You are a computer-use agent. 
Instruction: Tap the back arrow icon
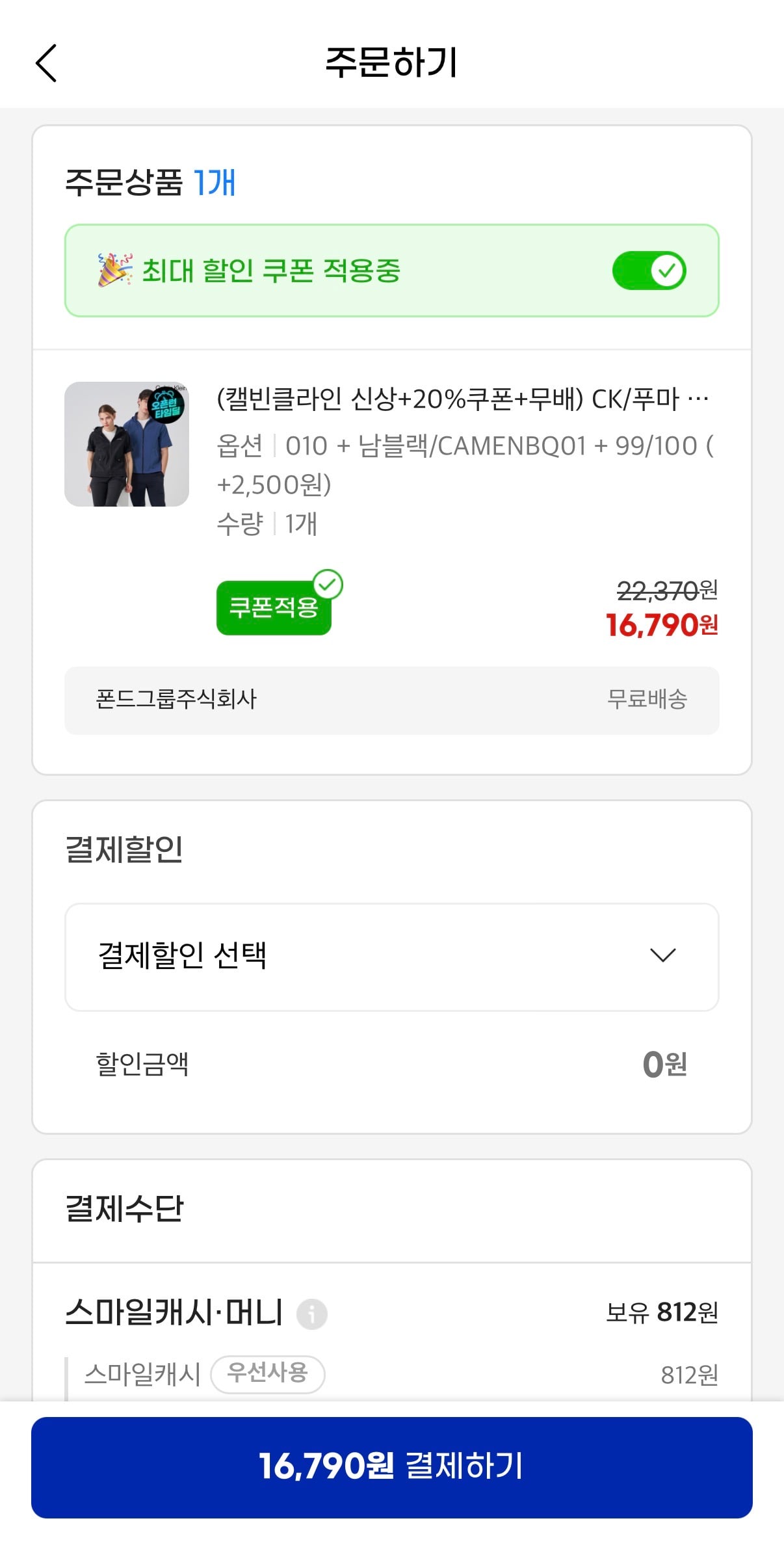(x=46, y=63)
